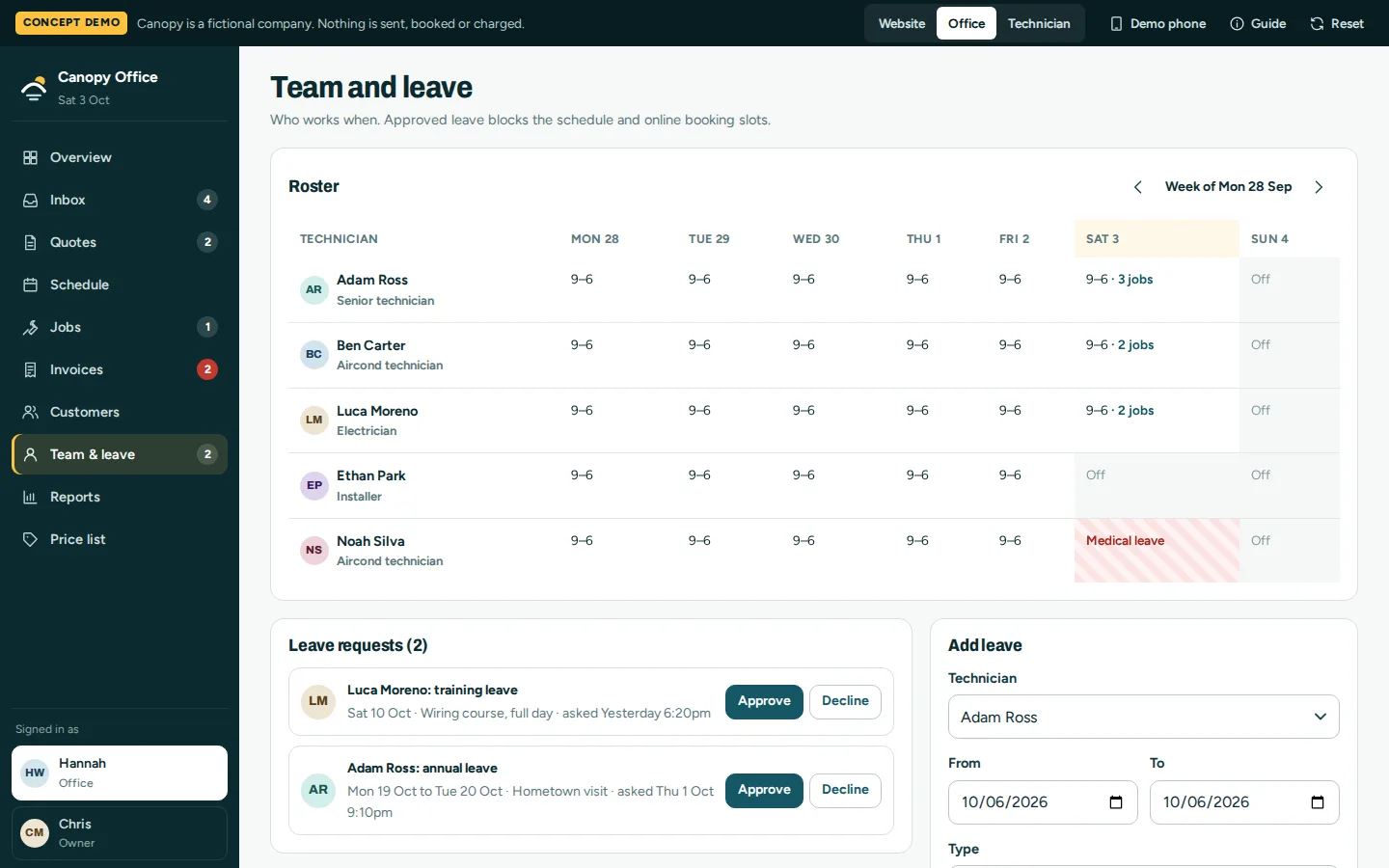Click the Price list tag icon

(x=31, y=539)
